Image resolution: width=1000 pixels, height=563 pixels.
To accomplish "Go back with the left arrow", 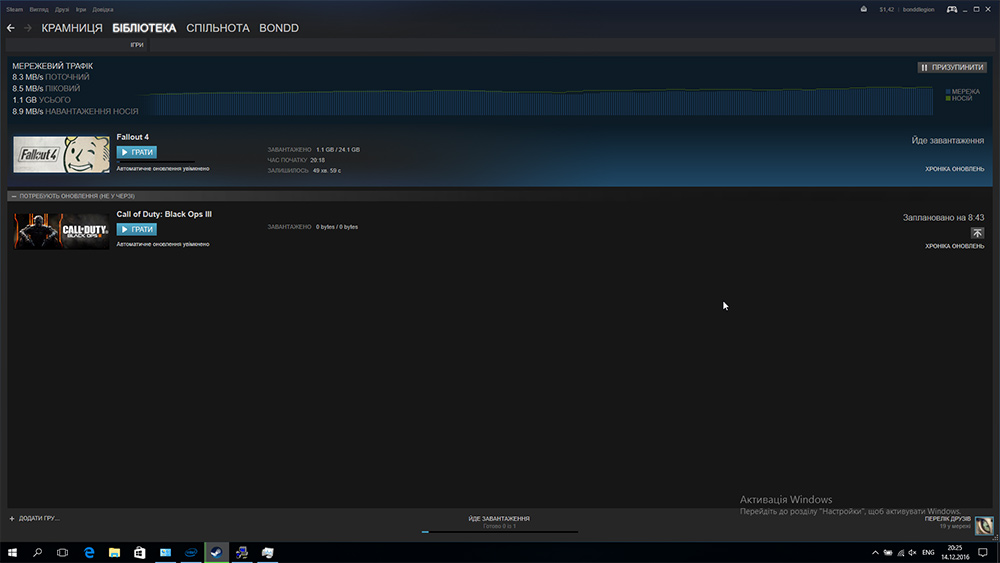I will coord(11,28).
